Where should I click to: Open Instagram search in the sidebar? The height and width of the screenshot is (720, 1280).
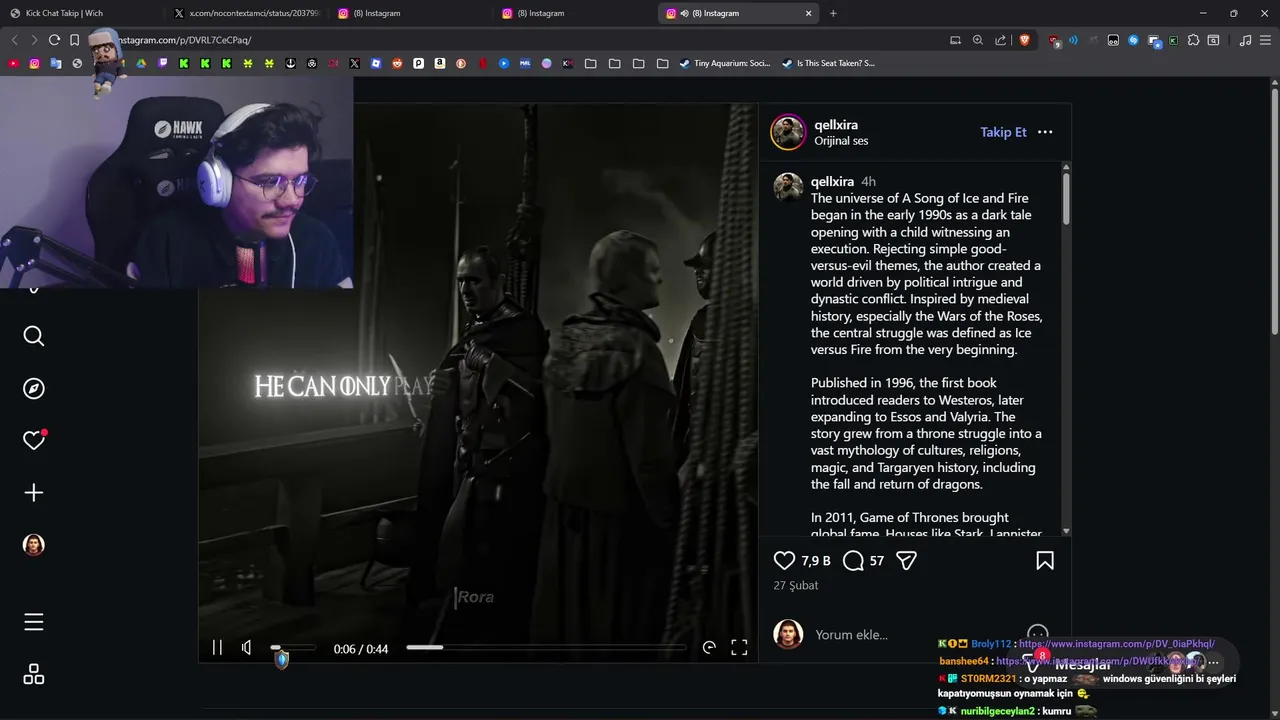[x=34, y=336]
